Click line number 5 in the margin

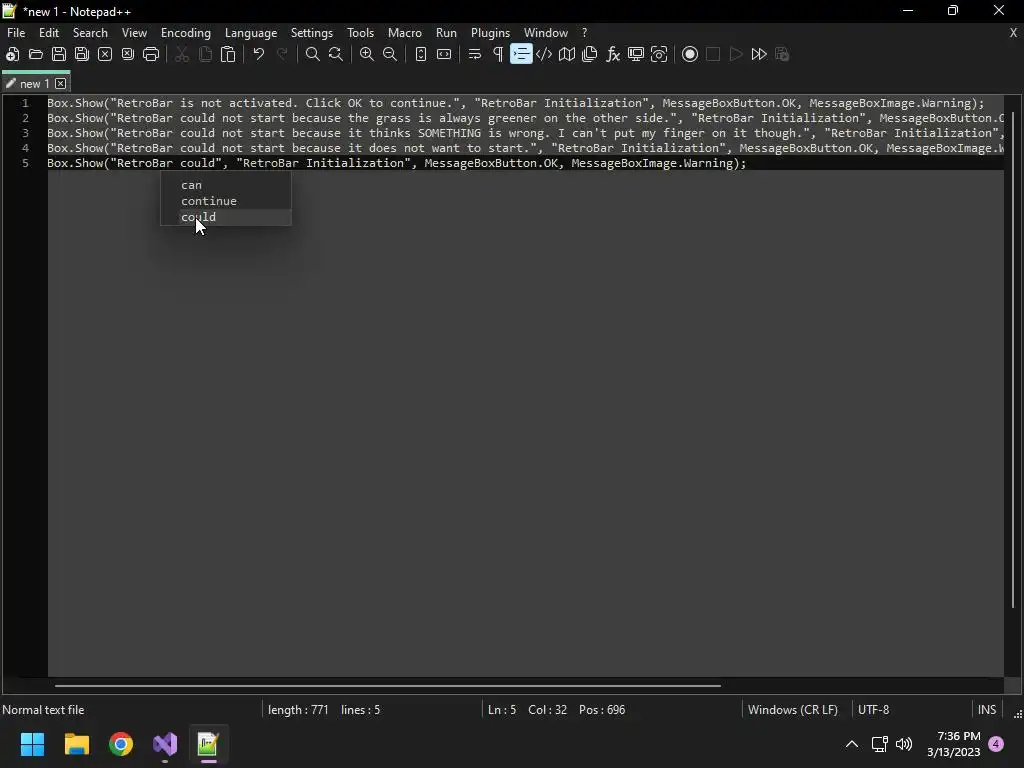coord(25,163)
